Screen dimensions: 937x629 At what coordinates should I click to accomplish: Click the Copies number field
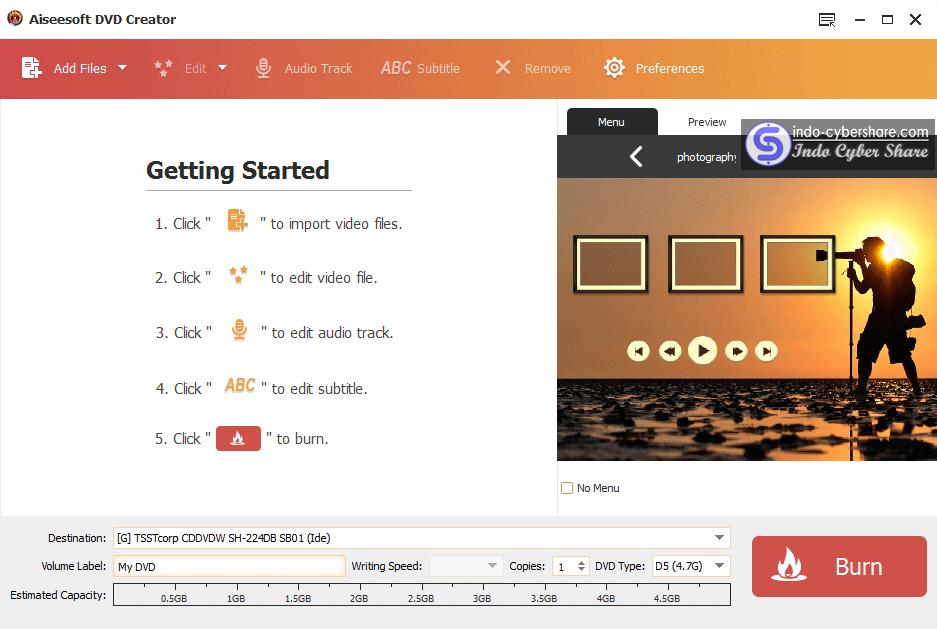coord(564,566)
